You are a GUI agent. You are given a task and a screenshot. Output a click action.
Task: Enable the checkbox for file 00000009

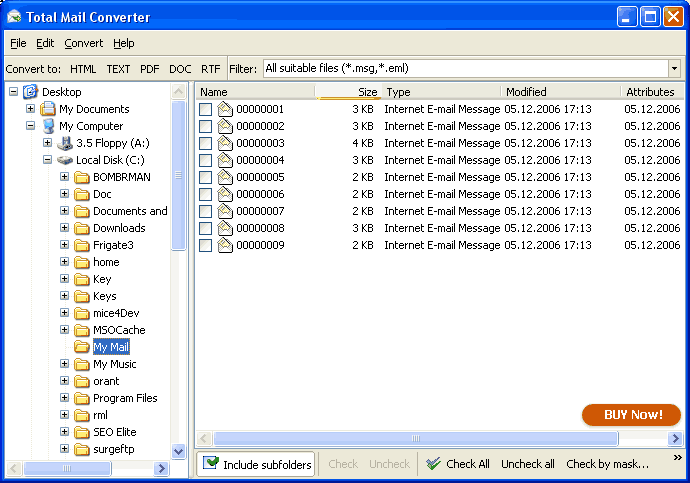pyautogui.click(x=205, y=246)
